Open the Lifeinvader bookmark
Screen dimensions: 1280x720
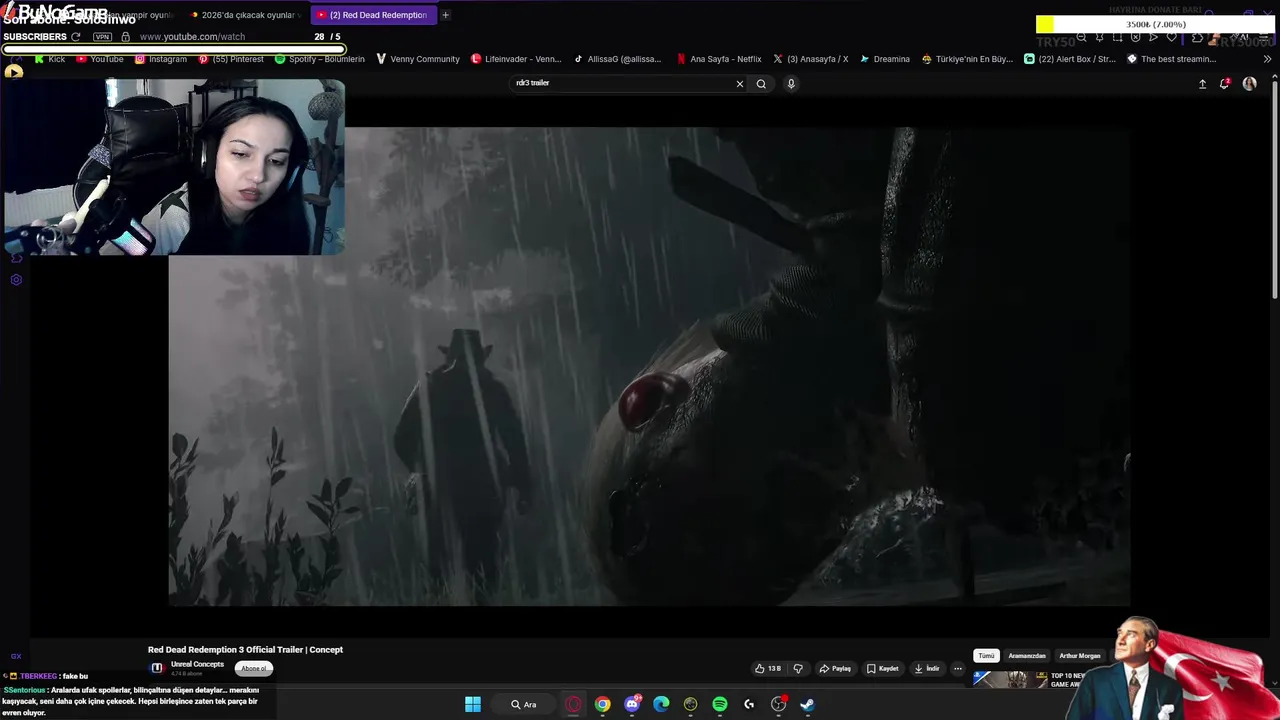[516, 59]
